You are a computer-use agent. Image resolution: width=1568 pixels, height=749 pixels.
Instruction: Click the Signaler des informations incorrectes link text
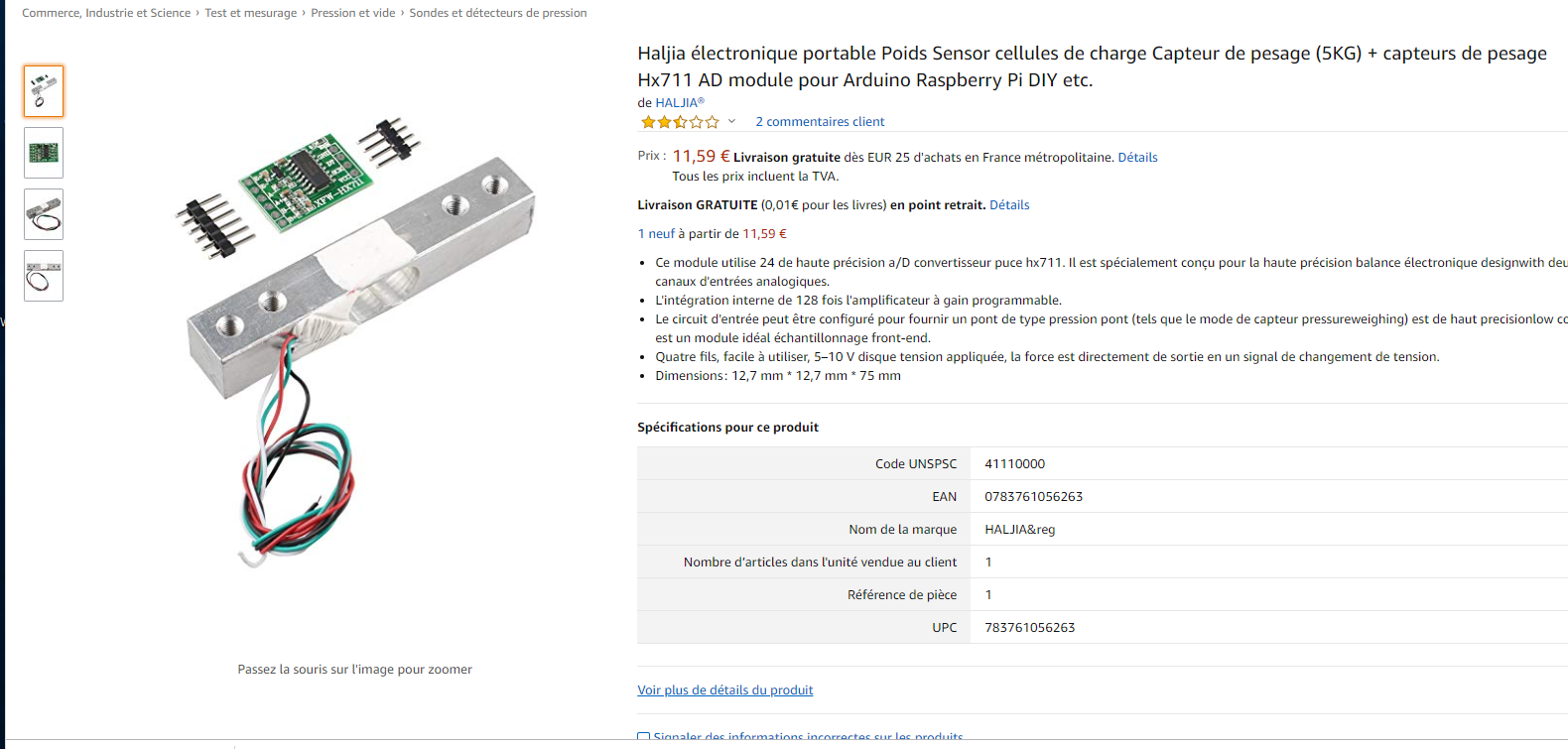pyautogui.click(x=808, y=737)
